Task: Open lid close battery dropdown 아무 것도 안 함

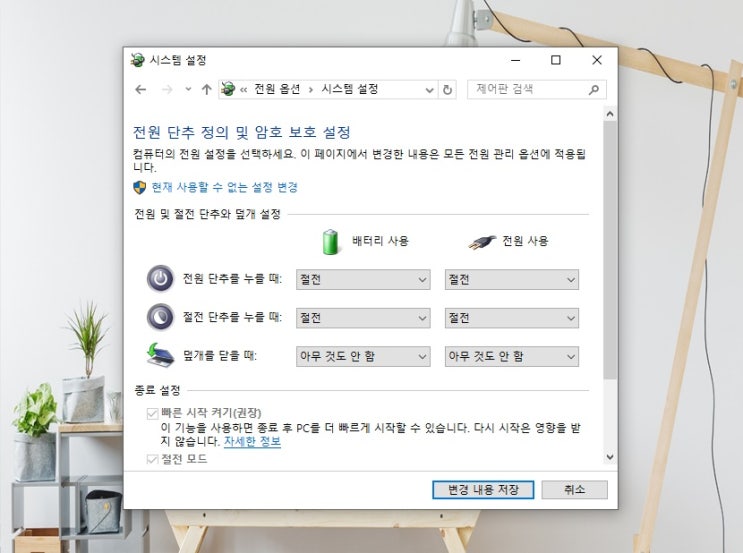Action: (363, 356)
